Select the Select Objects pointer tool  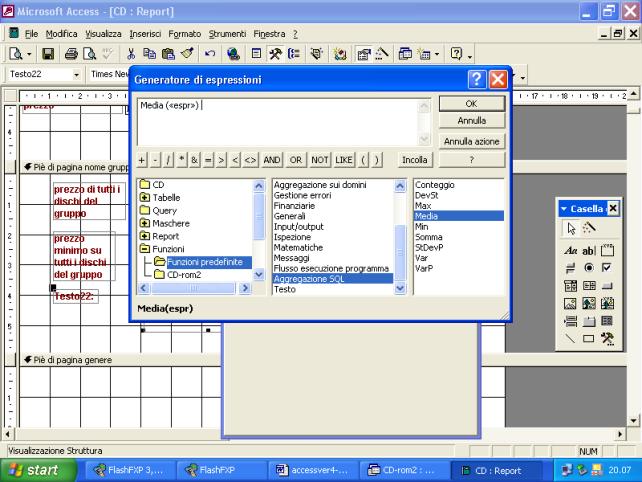(x=571, y=228)
